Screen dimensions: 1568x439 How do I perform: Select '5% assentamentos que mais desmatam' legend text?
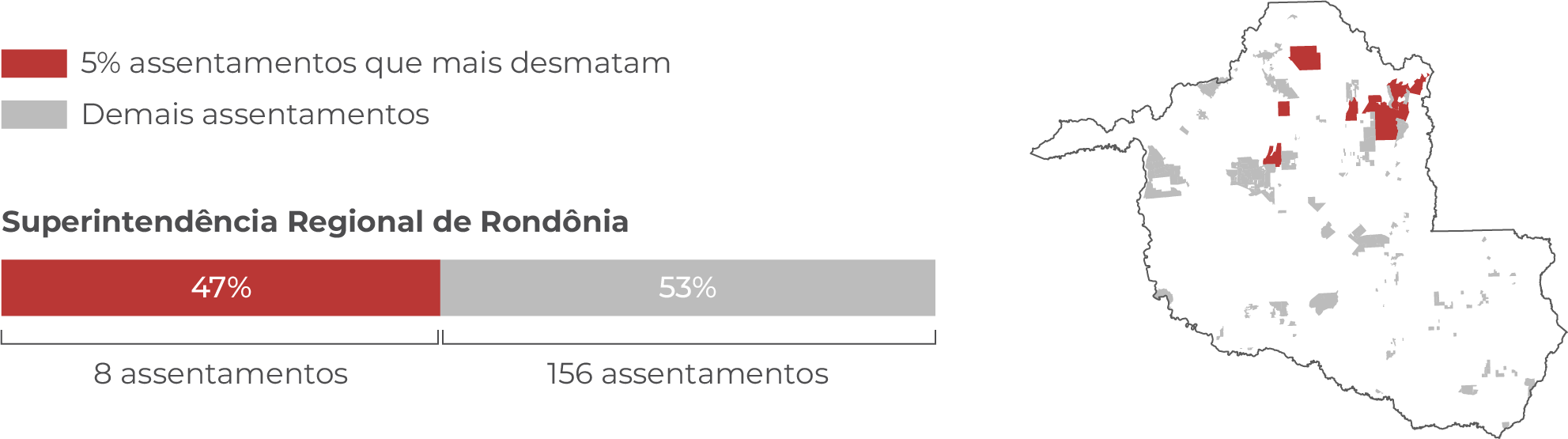tap(376, 63)
